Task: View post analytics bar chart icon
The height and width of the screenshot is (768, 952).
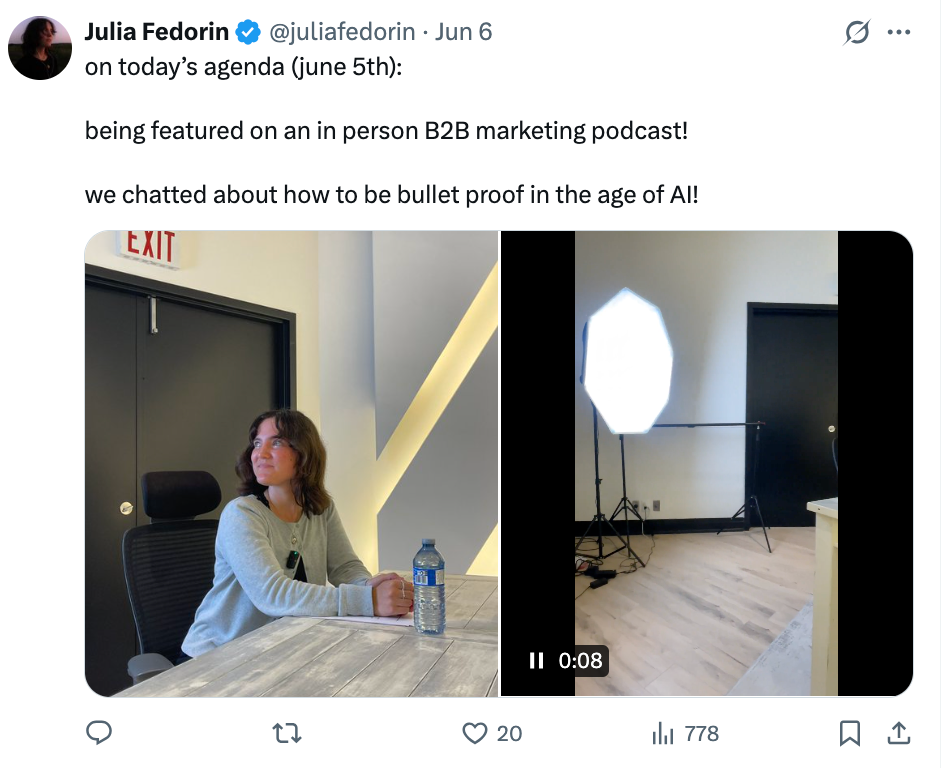Action: pos(662,734)
